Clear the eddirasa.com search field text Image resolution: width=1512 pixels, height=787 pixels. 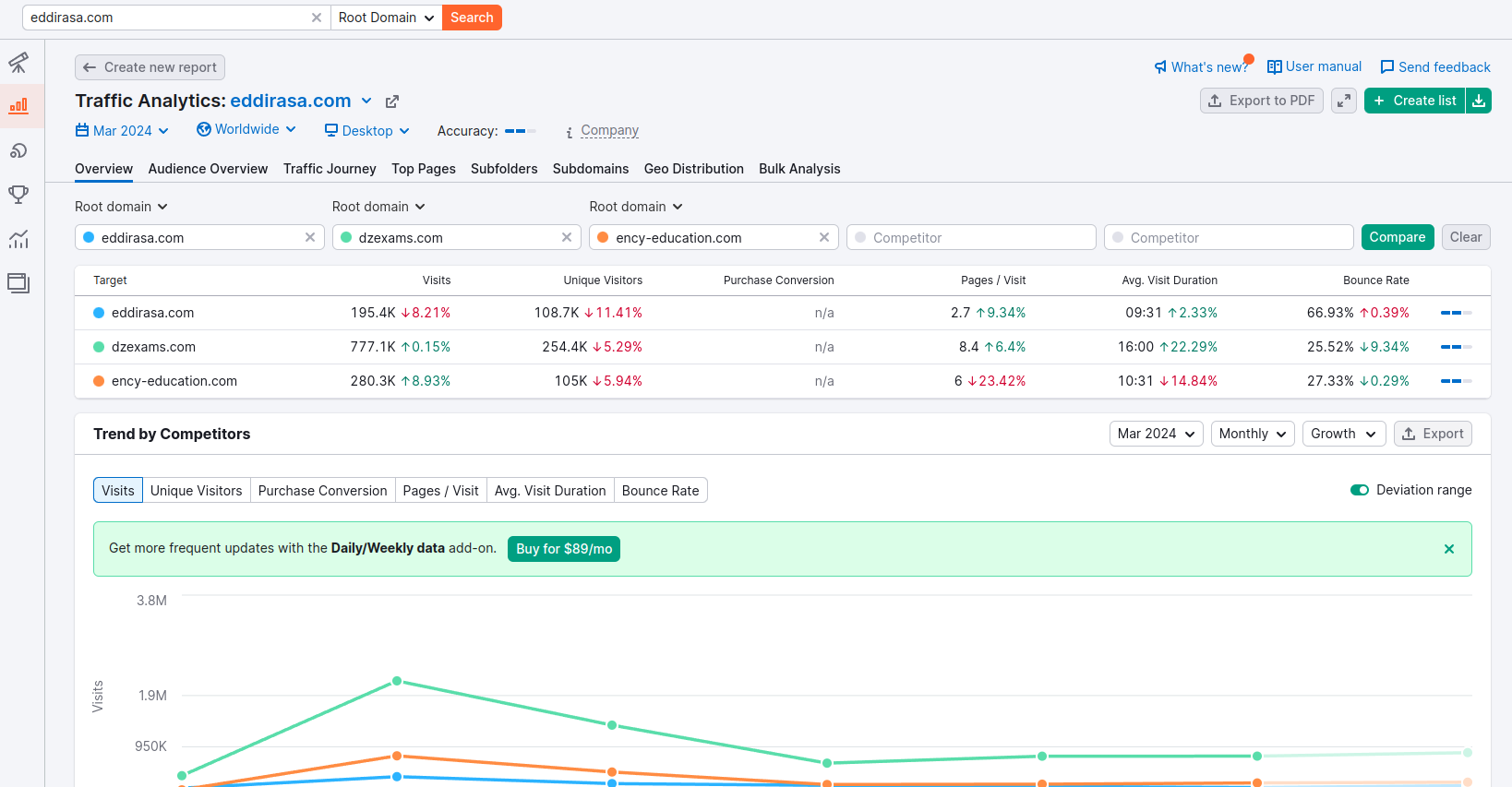(317, 18)
